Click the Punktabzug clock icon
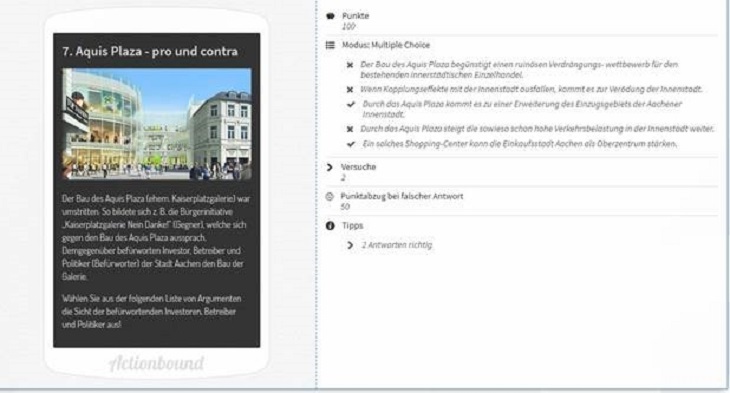 330,196
